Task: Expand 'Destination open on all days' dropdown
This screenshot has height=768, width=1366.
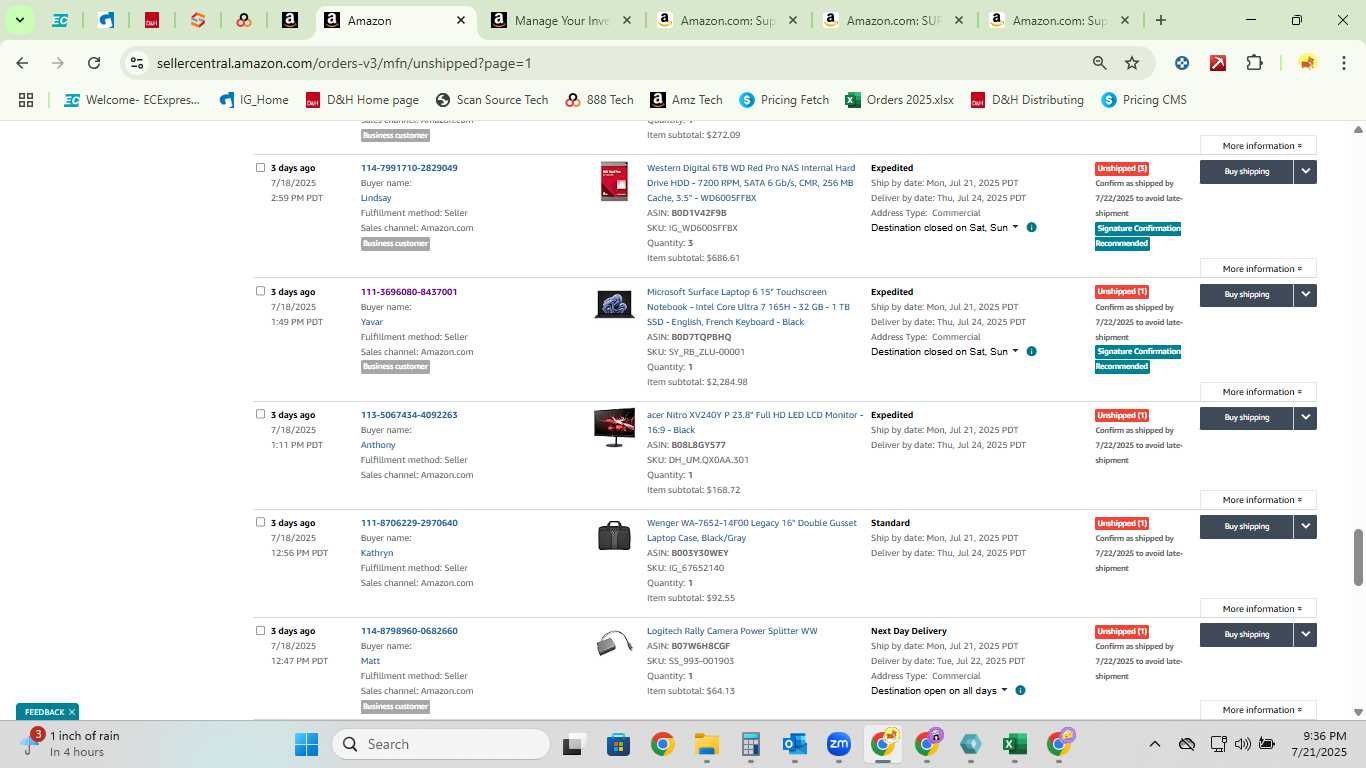Action: coord(939,691)
